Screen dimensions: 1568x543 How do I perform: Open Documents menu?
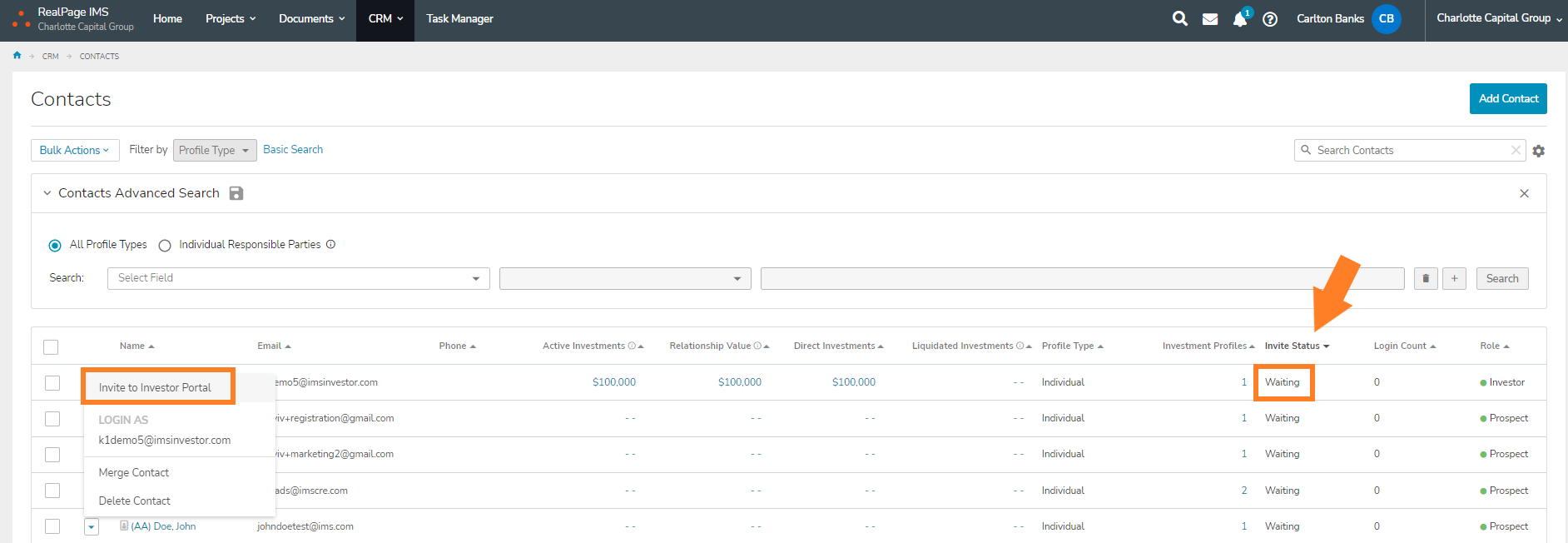tap(311, 18)
